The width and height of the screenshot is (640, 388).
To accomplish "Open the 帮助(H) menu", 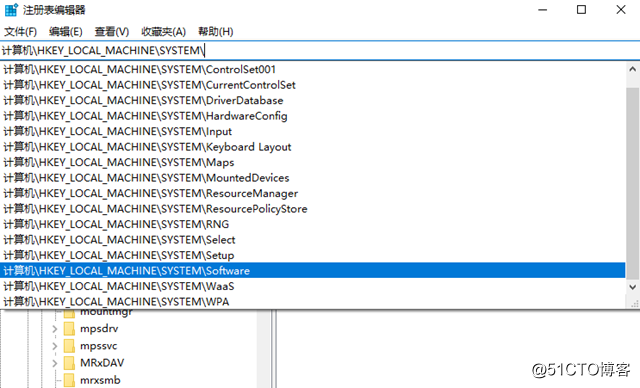I will 216,31.
